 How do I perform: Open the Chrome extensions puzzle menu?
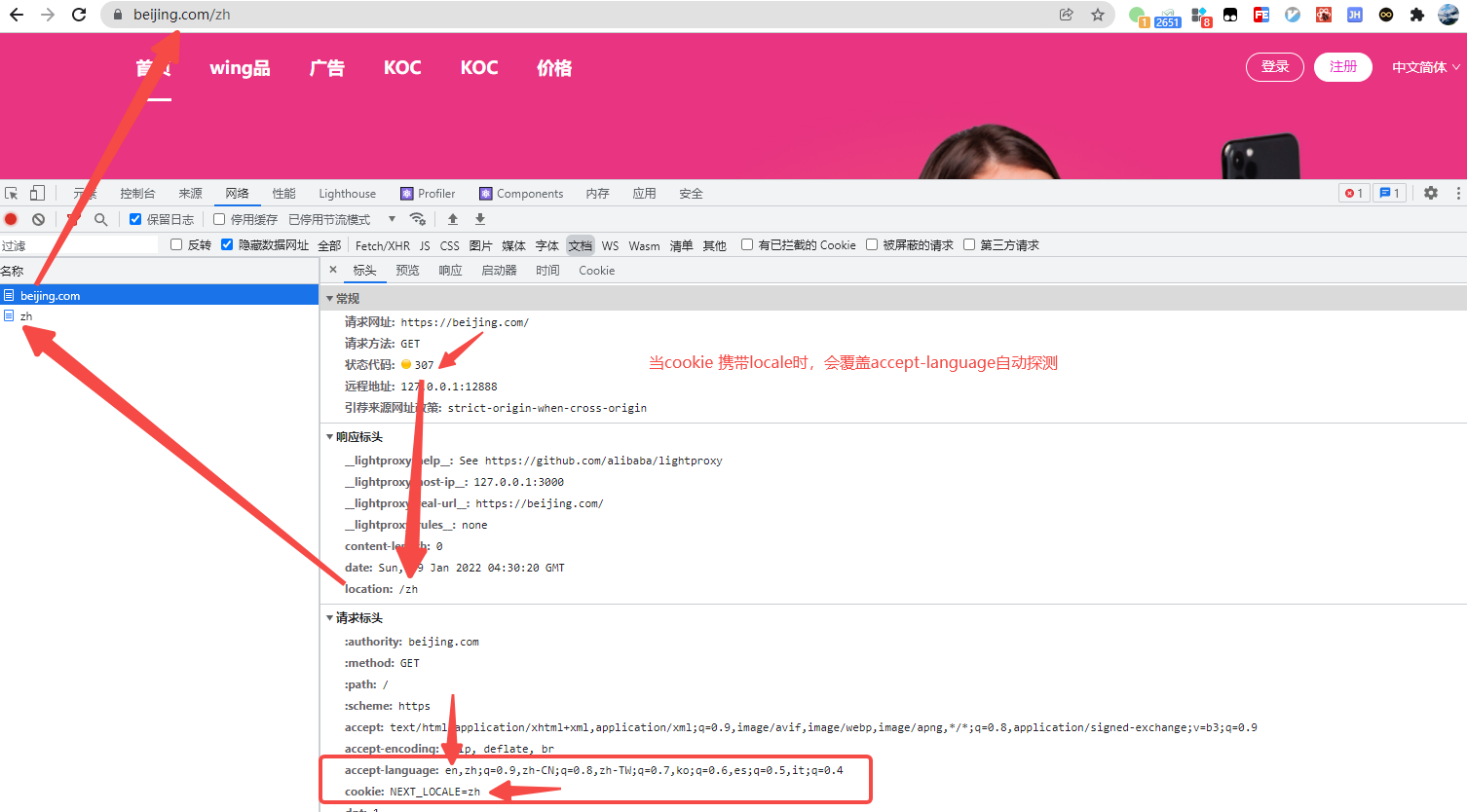(x=1417, y=15)
